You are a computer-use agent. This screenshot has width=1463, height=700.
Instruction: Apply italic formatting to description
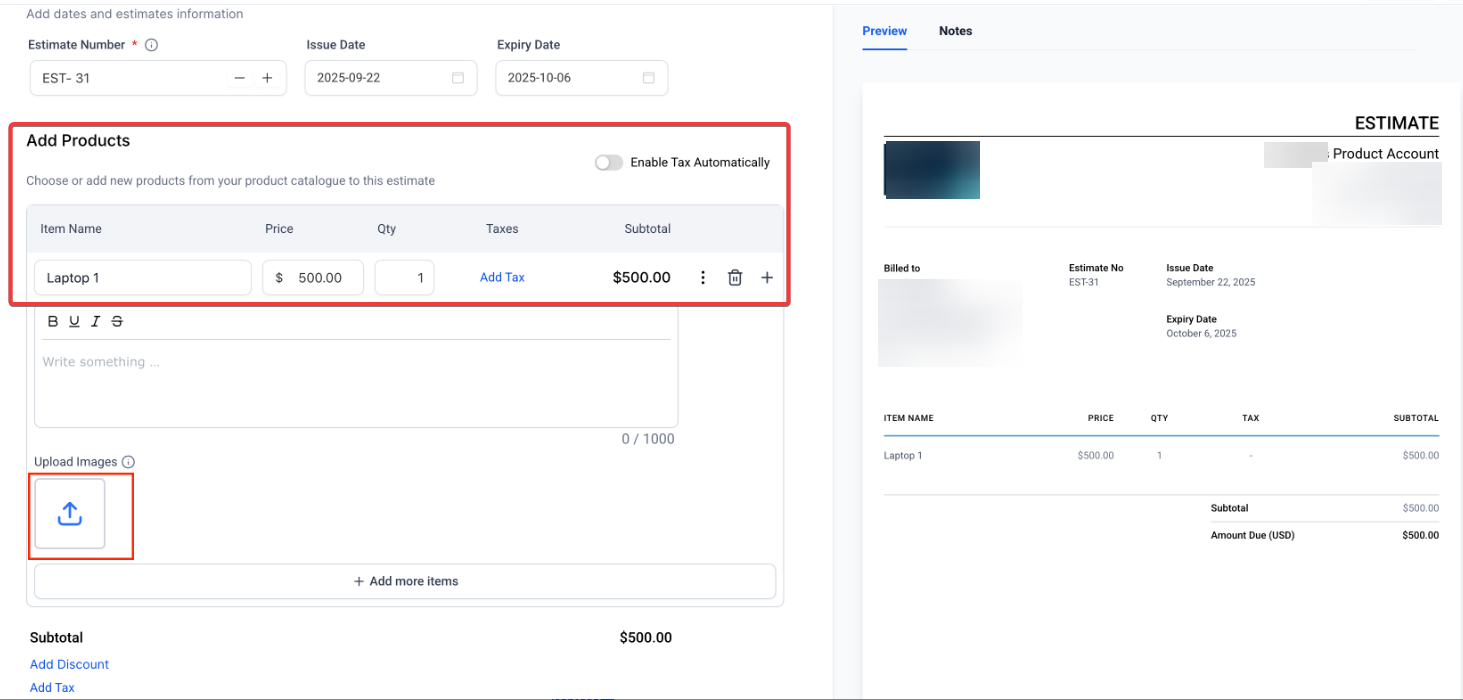[x=96, y=321]
